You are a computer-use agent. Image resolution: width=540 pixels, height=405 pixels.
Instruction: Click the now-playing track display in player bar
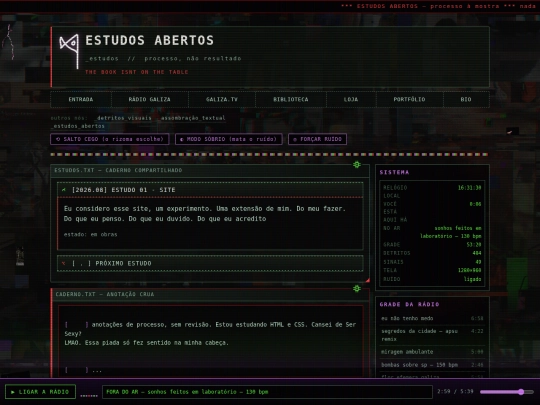pyautogui.click(x=267, y=392)
